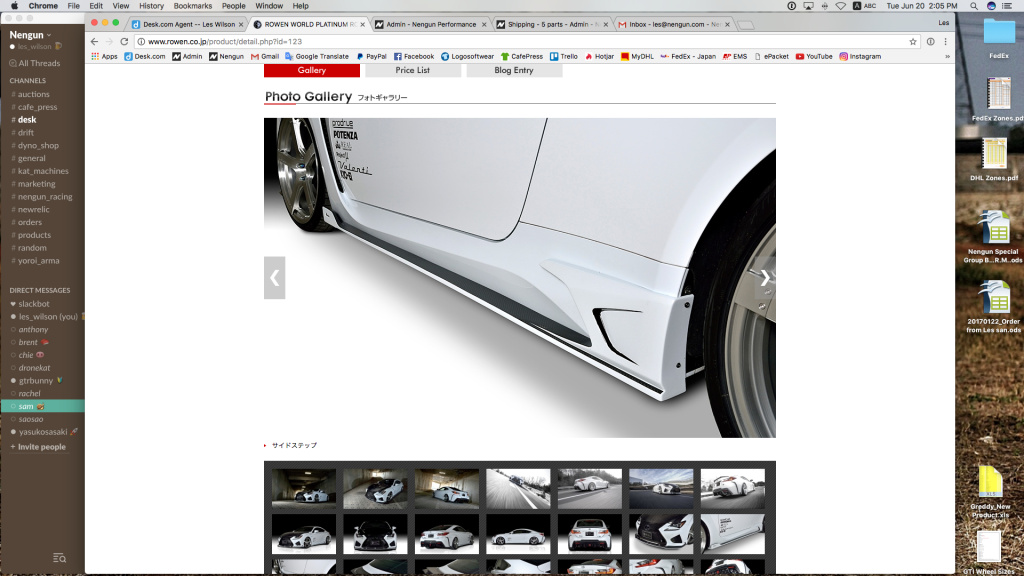Open the Trello bookmark
This screenshot has height=576, width=1024.
click(564, 57)
